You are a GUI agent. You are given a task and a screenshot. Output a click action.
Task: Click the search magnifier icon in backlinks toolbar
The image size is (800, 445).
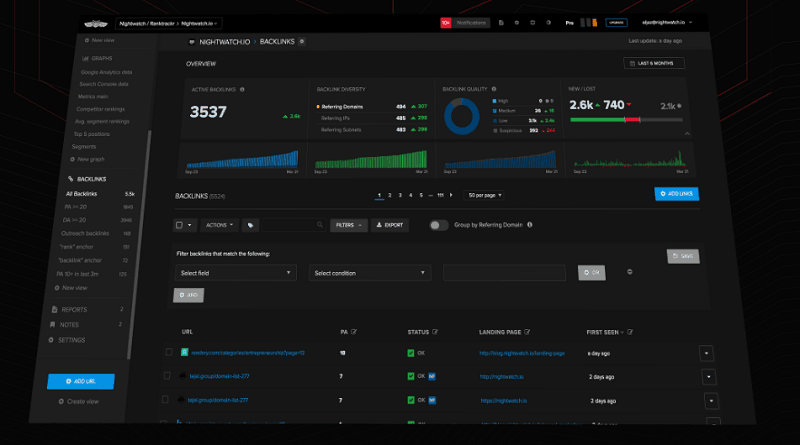point(319,225)
